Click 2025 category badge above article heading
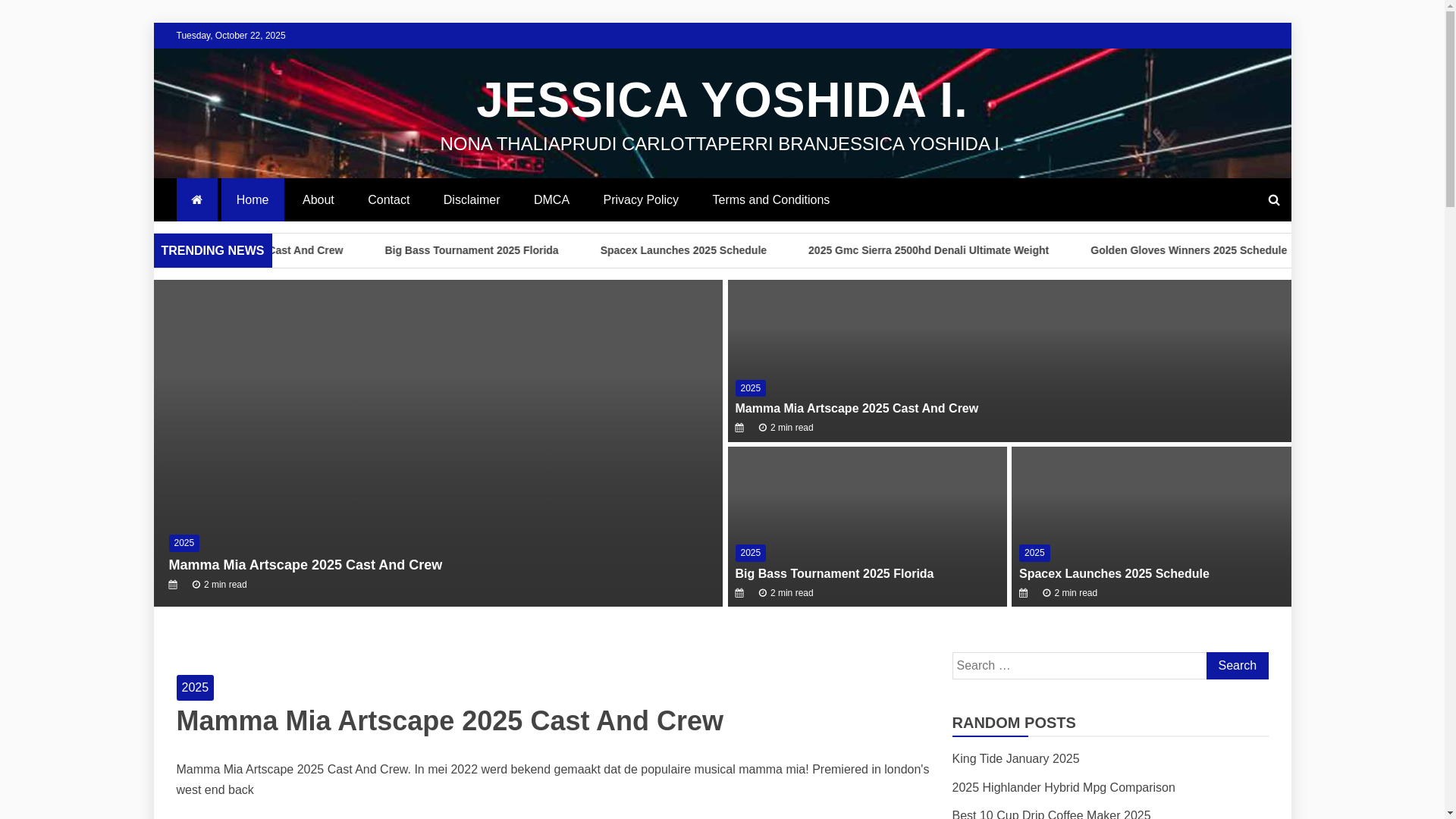Image resolution: width=1456 pixels, height=819 pixels. (195, 688)
